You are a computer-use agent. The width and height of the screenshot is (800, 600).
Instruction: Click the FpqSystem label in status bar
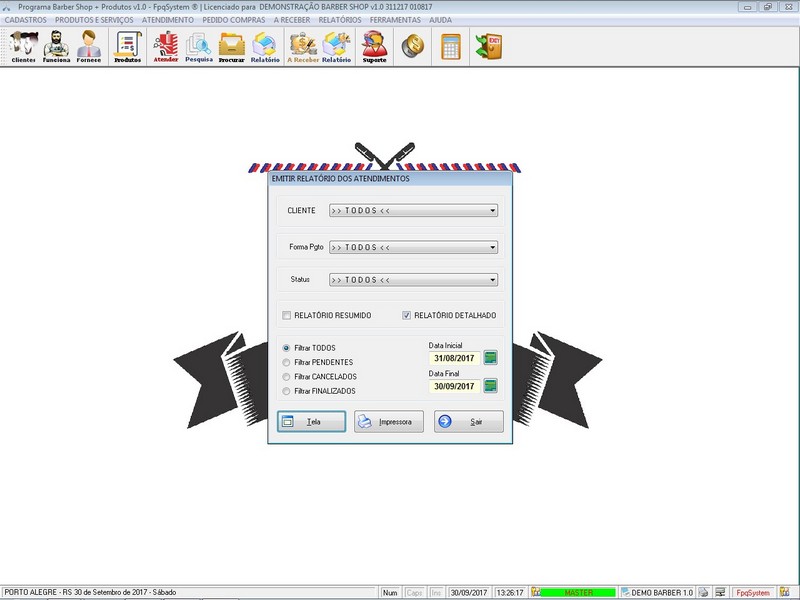753,592
